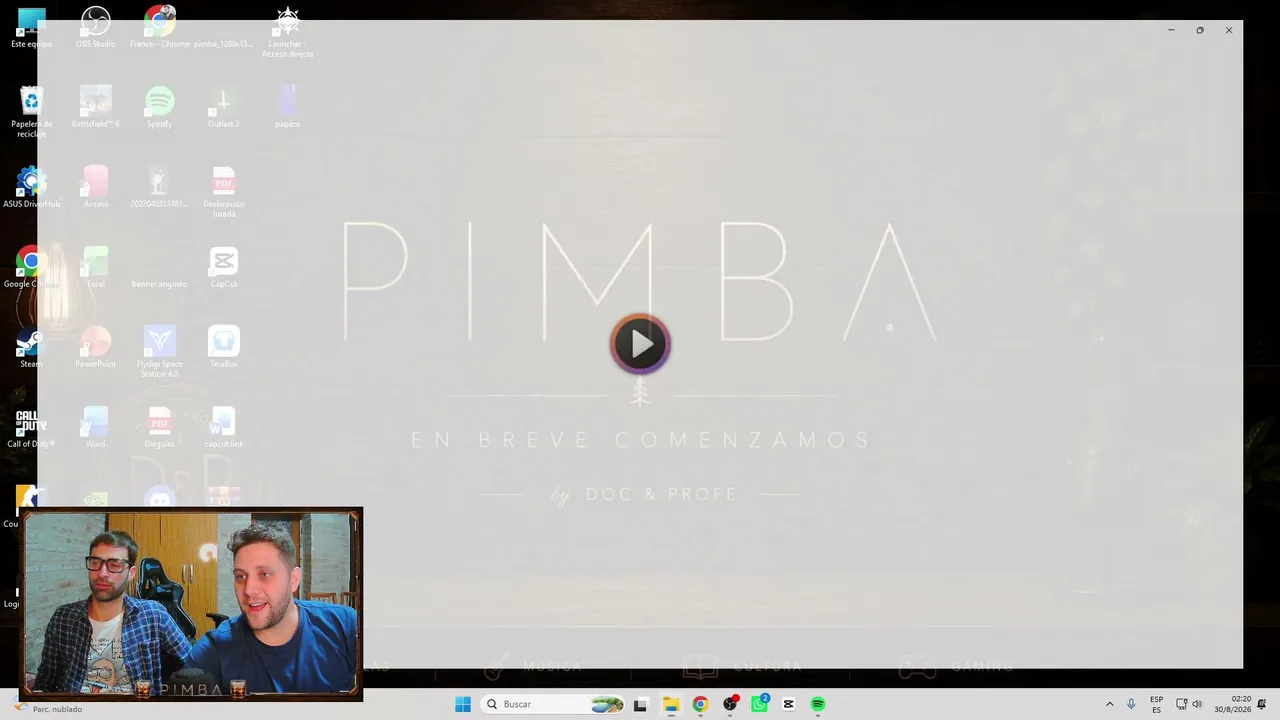Launch ASUS DriverHub from the desktop

pos(31,188)
